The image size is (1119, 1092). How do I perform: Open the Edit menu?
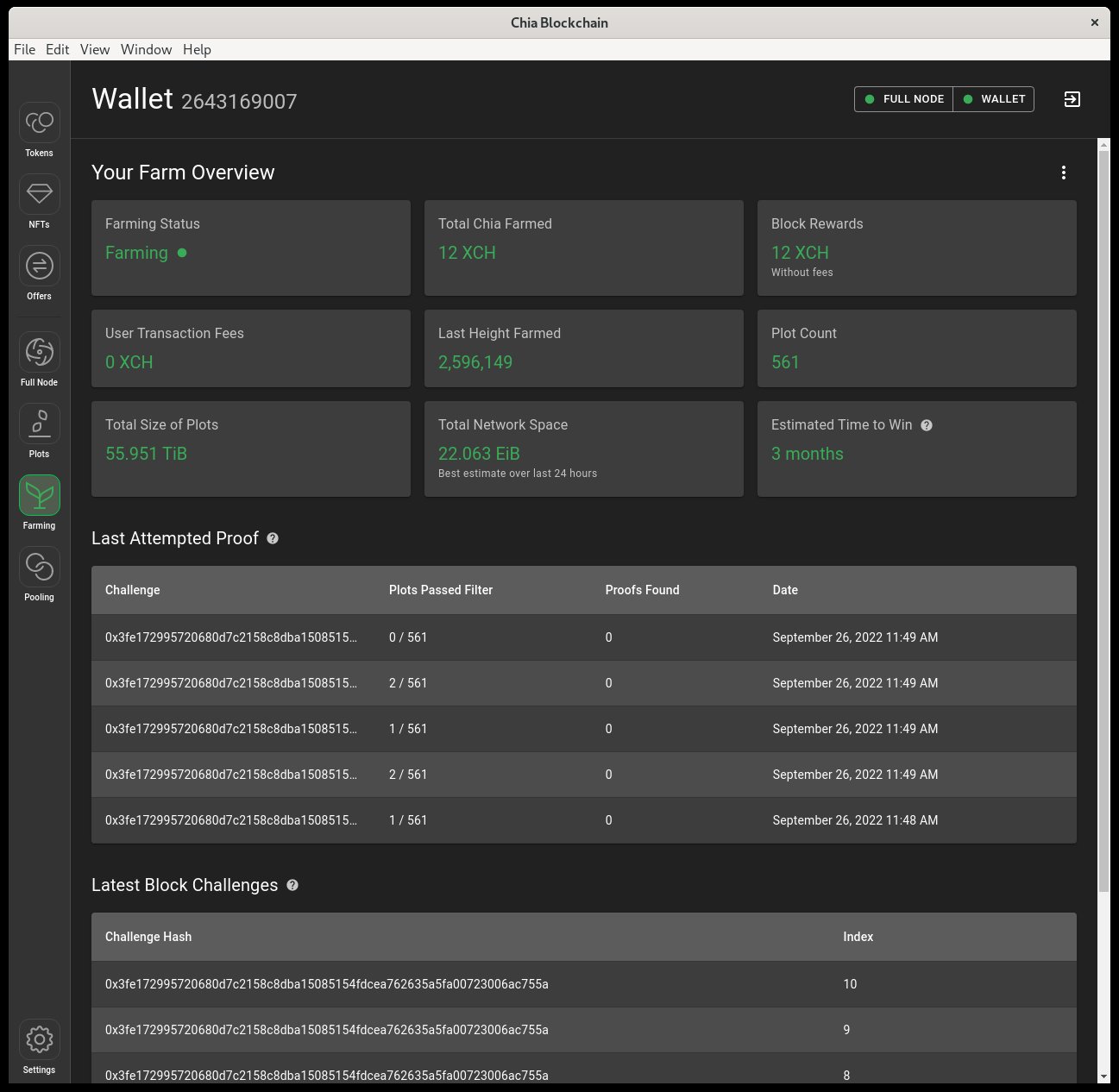(57, 49)
